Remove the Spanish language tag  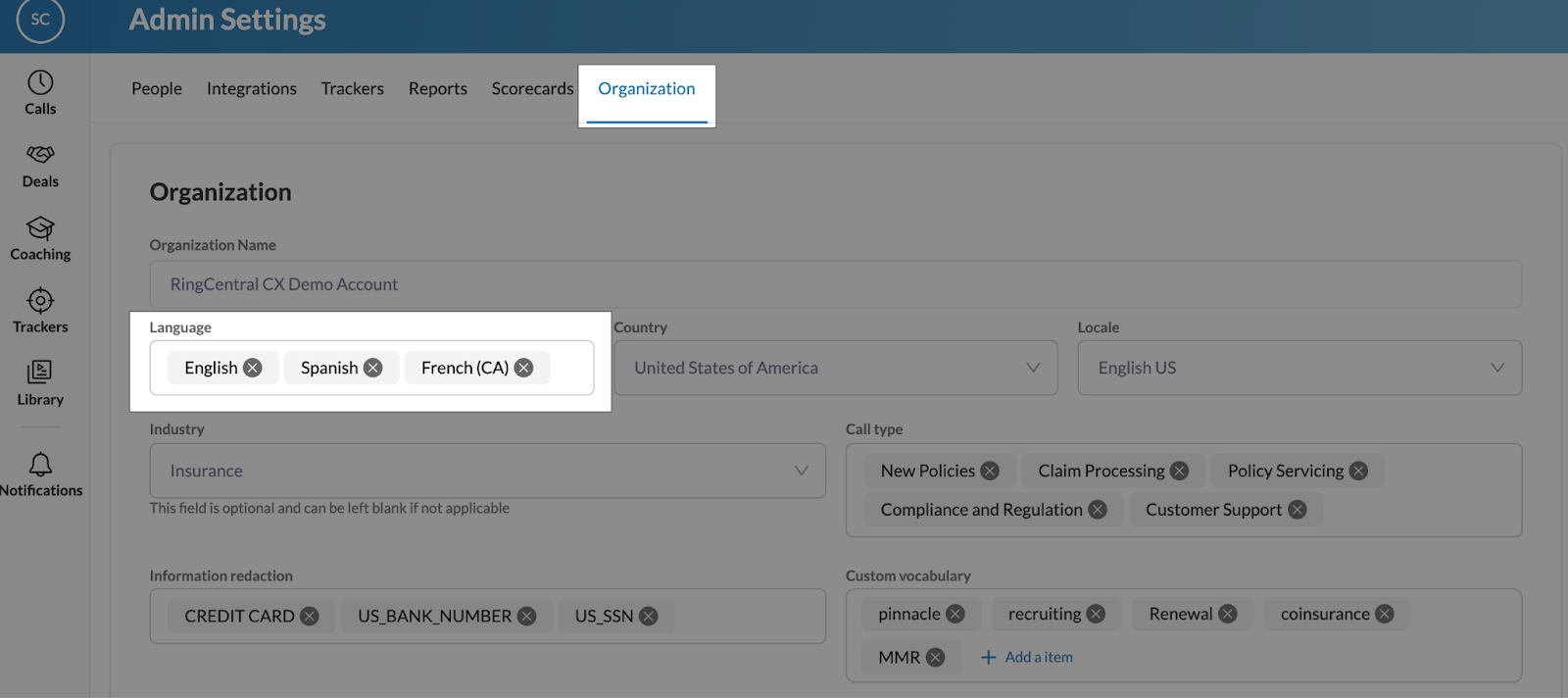pos(373,368)
